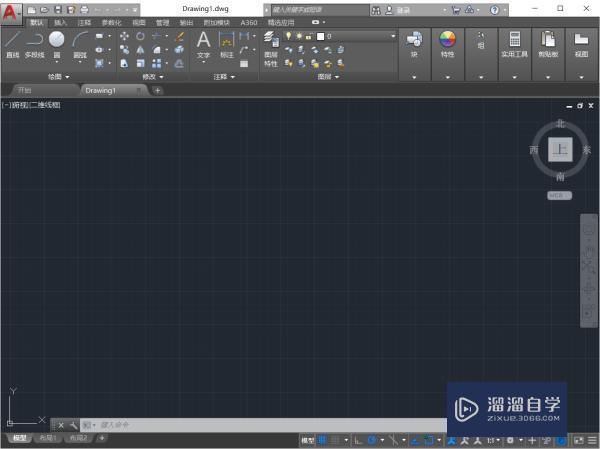Open the View (视图) panel
The width and height of the screenshot is (600, 449).
581,44
